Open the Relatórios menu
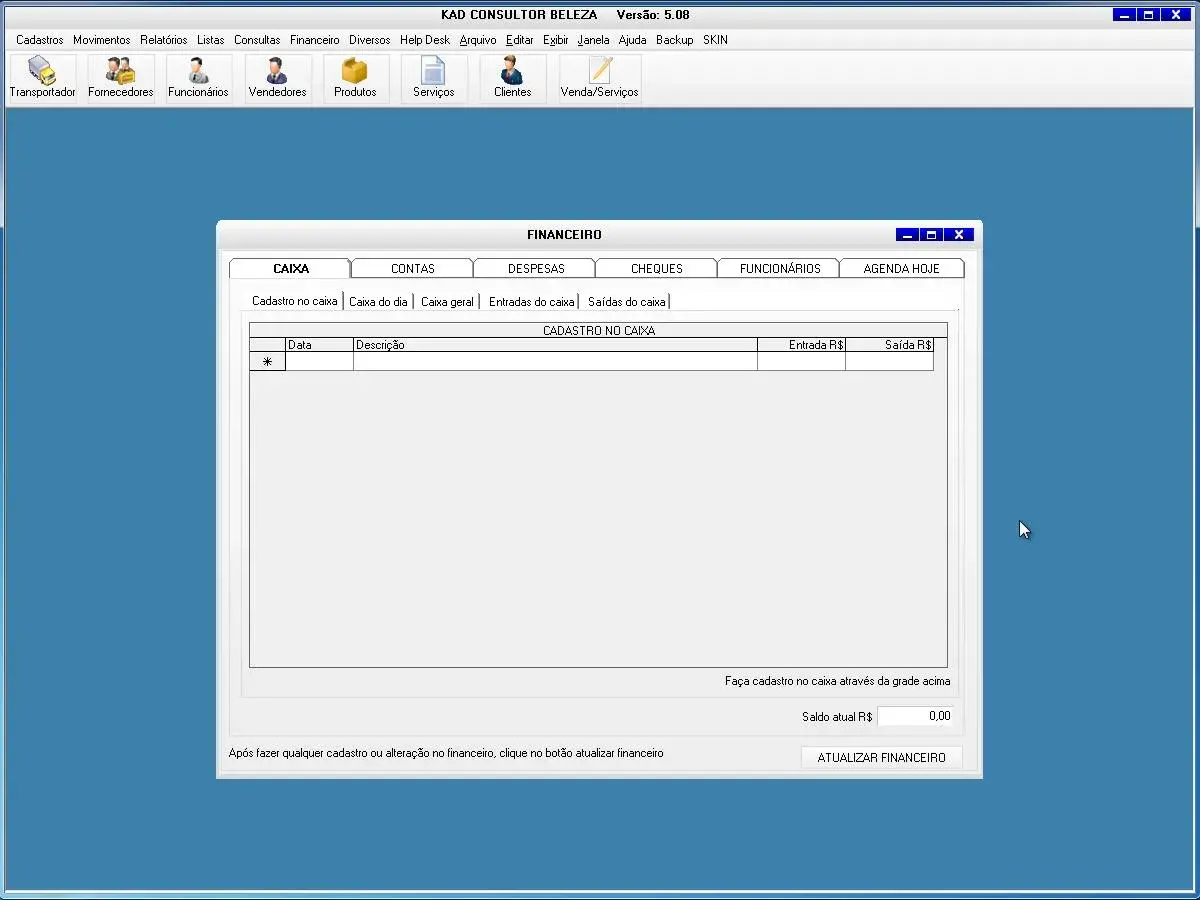 [x=163, y=40]
